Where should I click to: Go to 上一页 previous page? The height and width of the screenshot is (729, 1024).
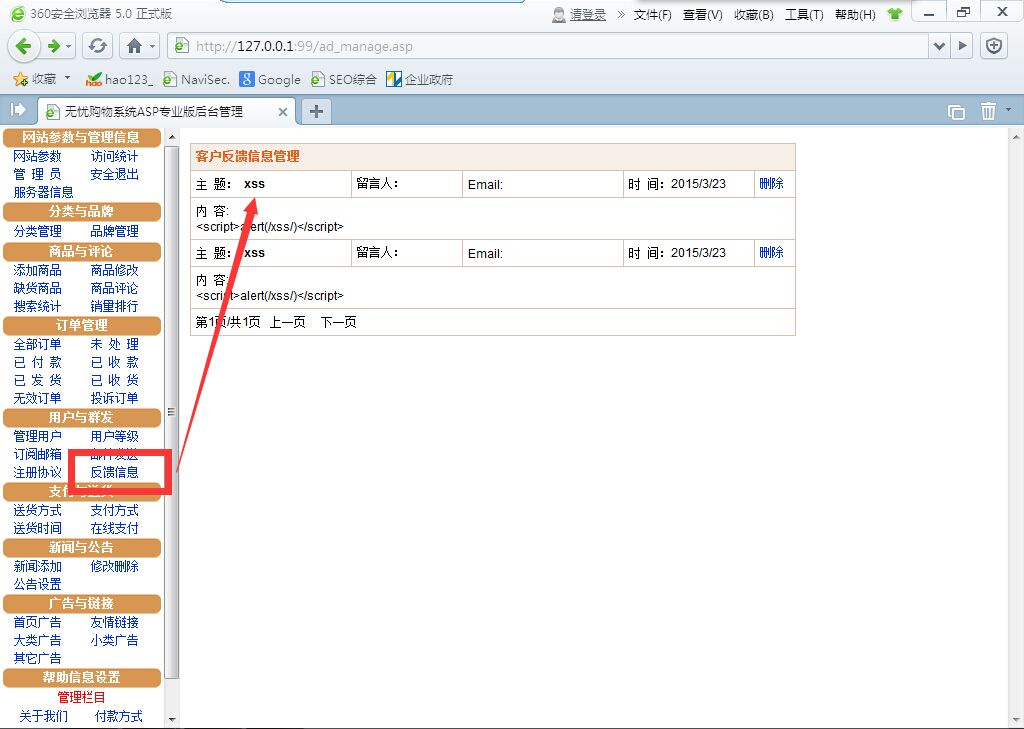pos(287,322)
